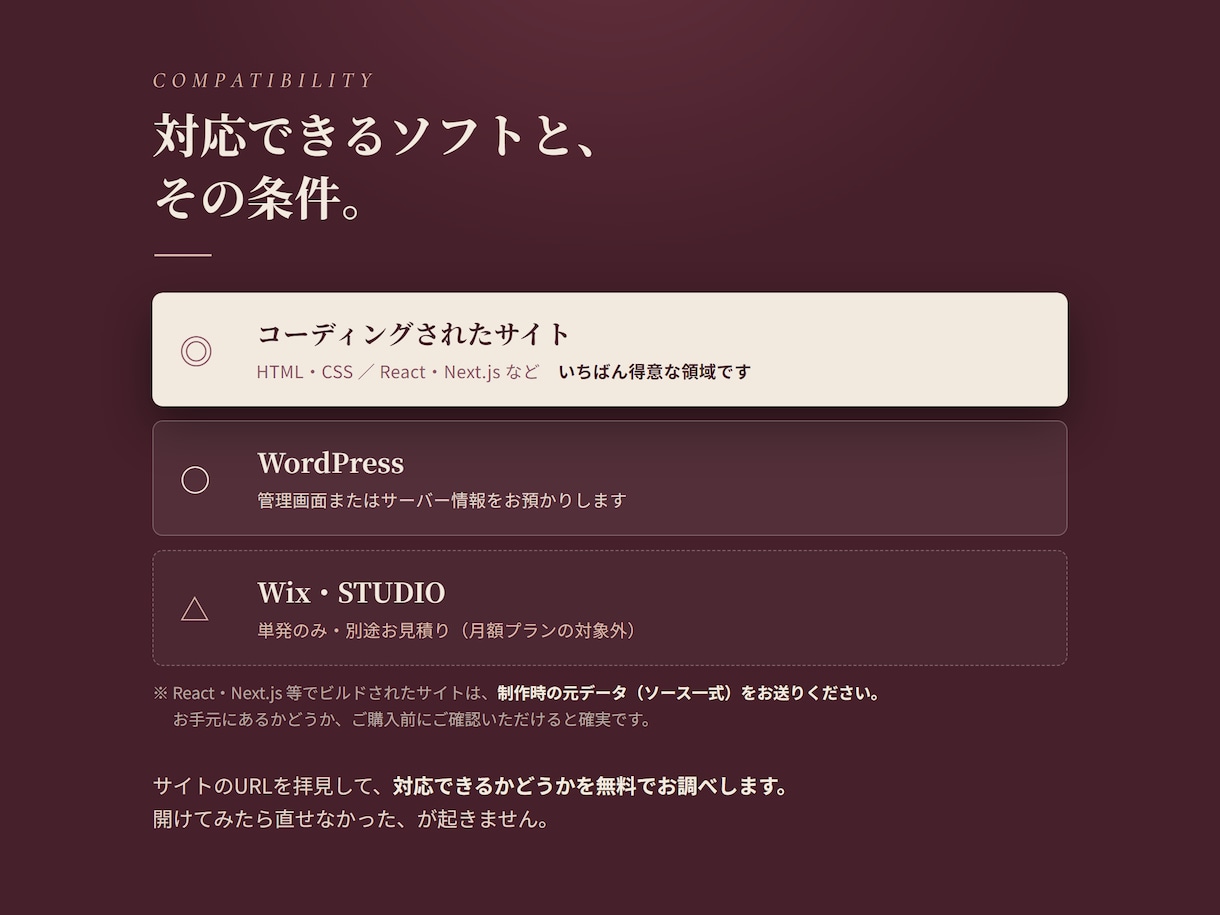The width and height of the screenshot is (1220, 915).
Task: Click the line 開けてみたら直せなかった、が起きません。
Action: (x=351, y=820)
